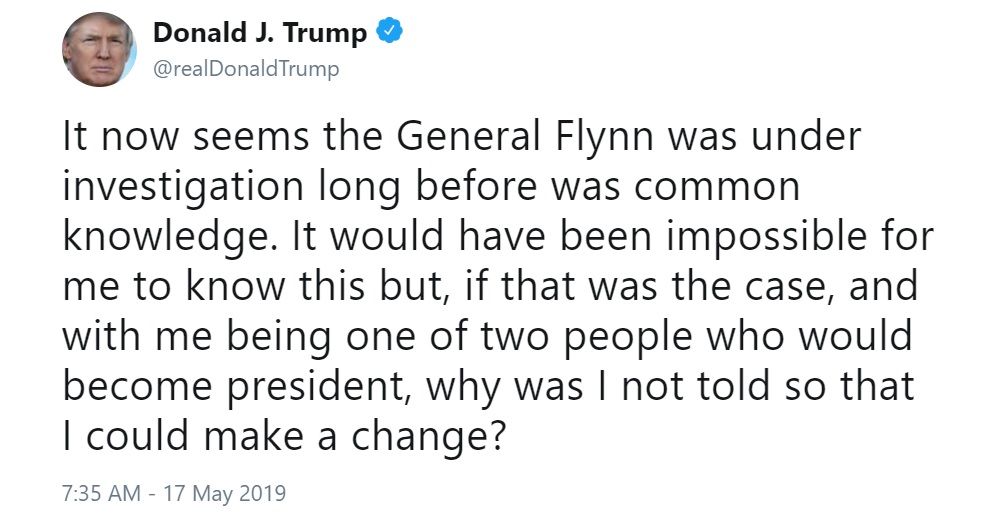The image size is (998, 519).
Task: Open the Donald J. Trump display name
Action: point(260,32)
